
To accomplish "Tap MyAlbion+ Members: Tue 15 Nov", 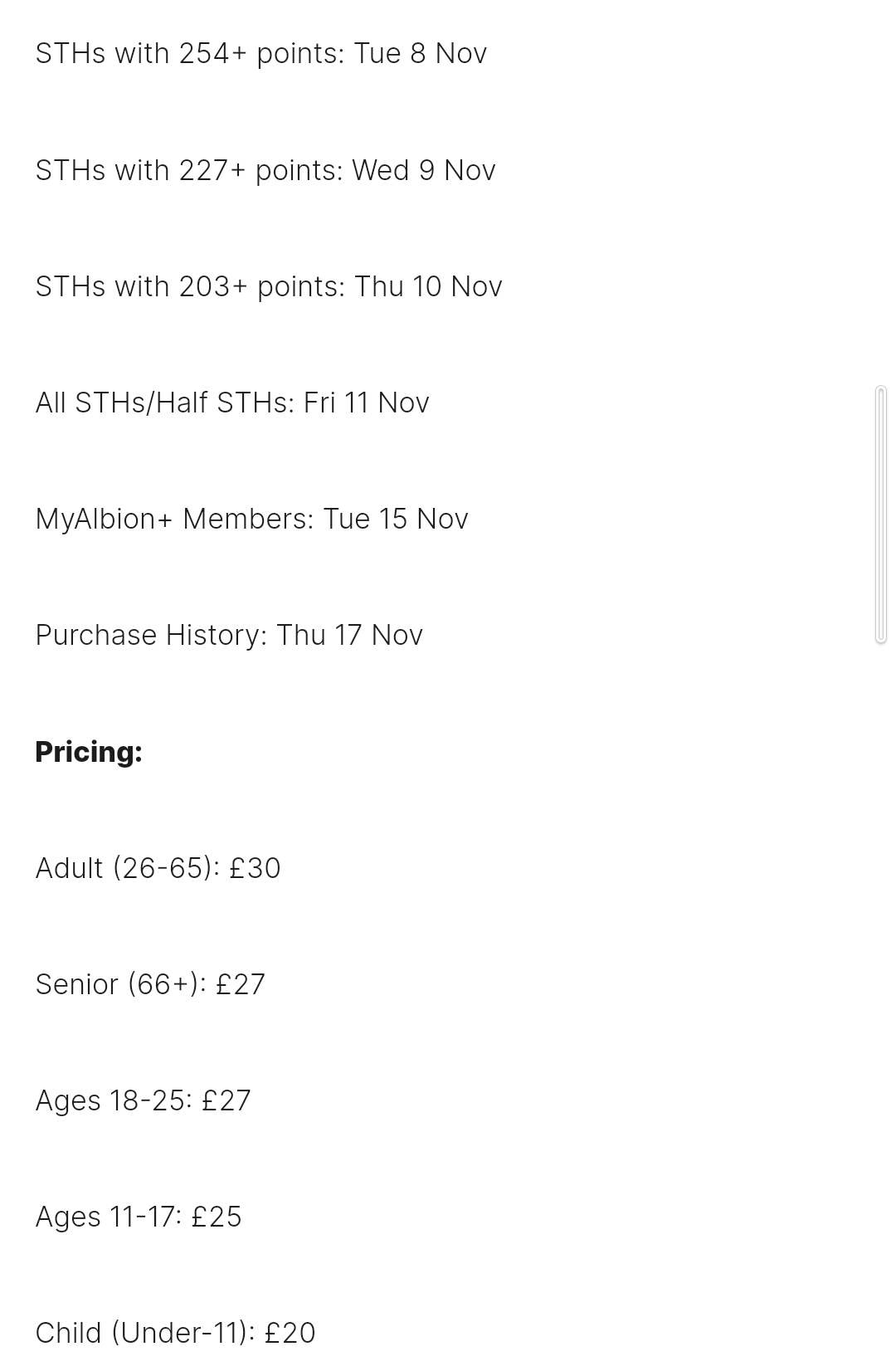I will coord(251,519).
